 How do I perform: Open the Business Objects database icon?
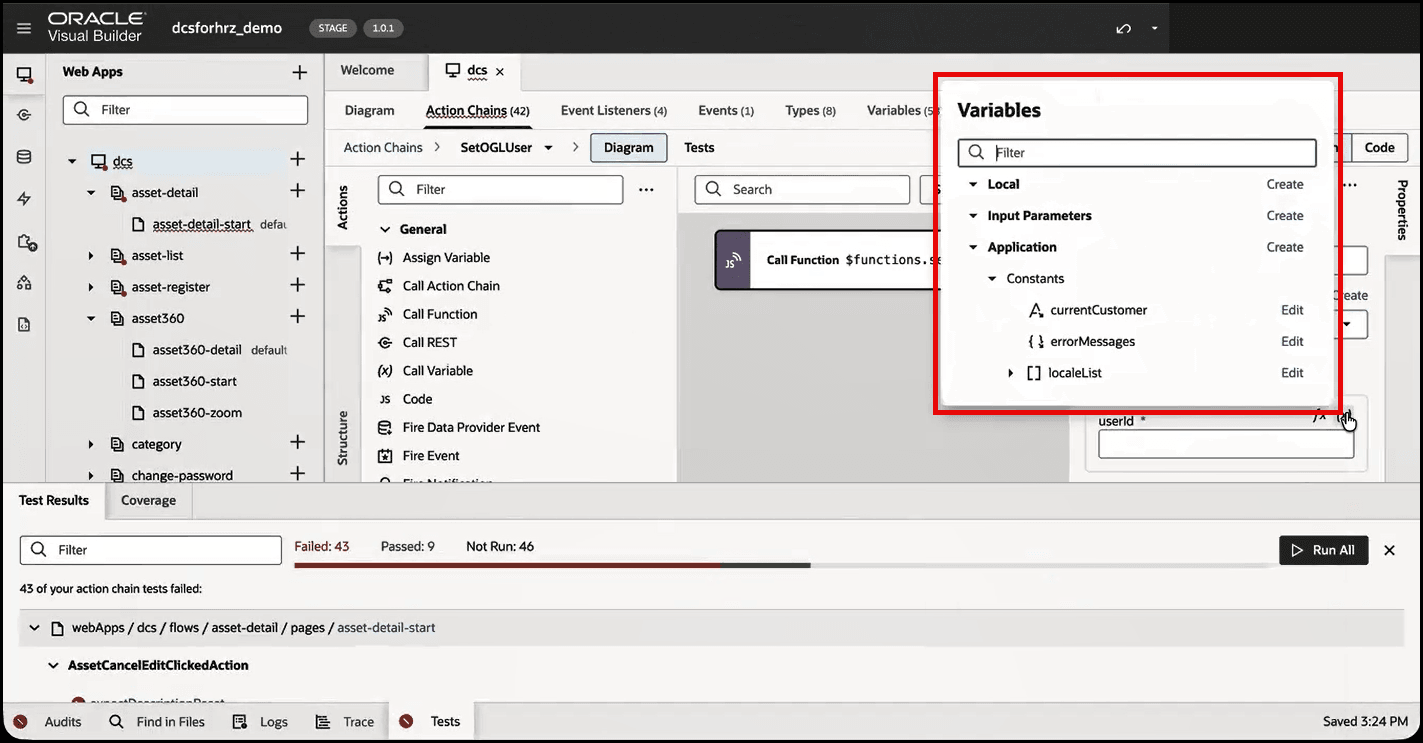[24, 157]
